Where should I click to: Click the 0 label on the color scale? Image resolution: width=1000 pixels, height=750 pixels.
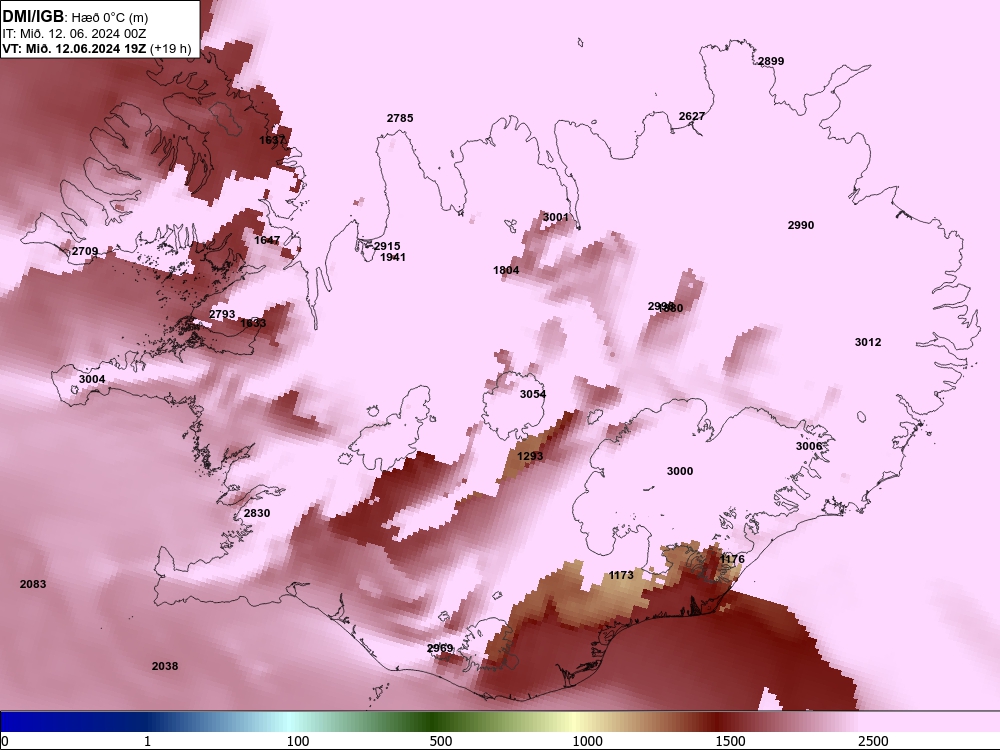(x=6, y=741)
